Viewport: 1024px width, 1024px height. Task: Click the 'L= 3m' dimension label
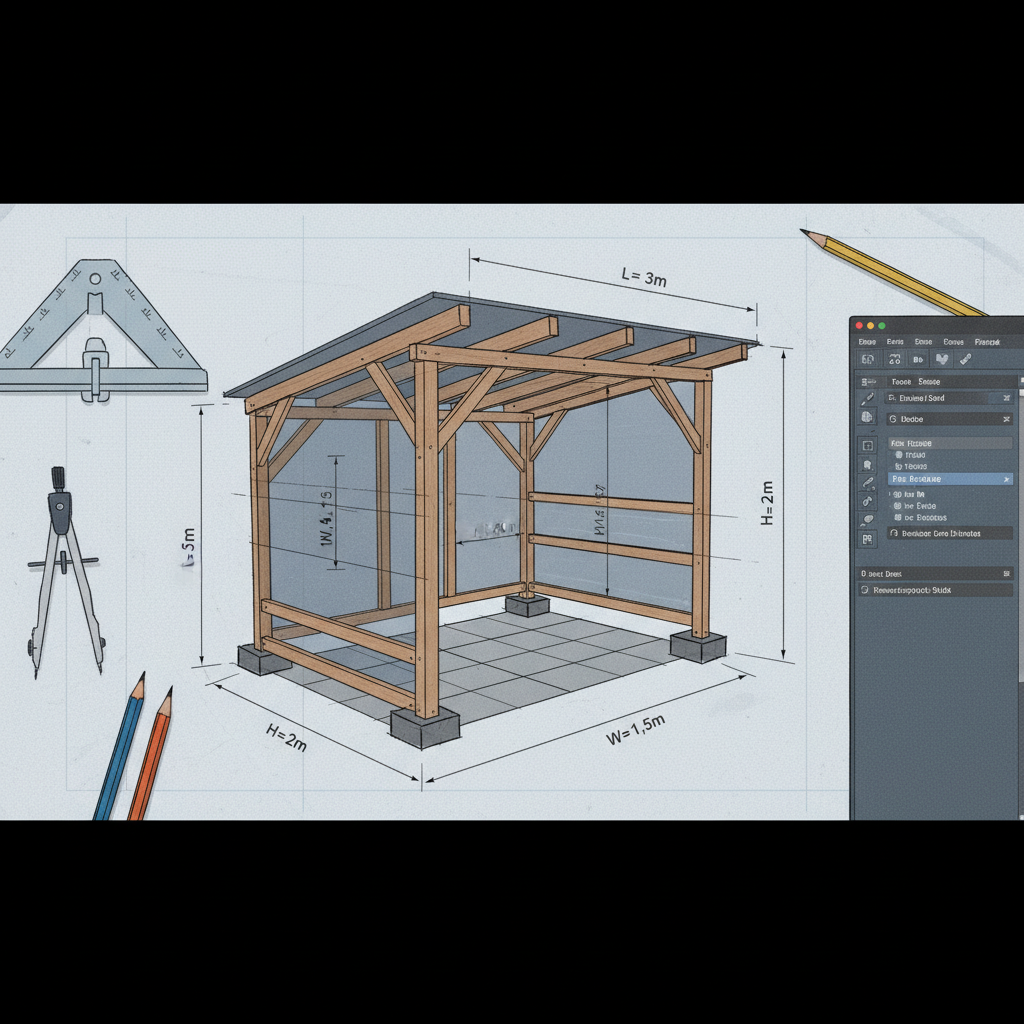(643, 277)
